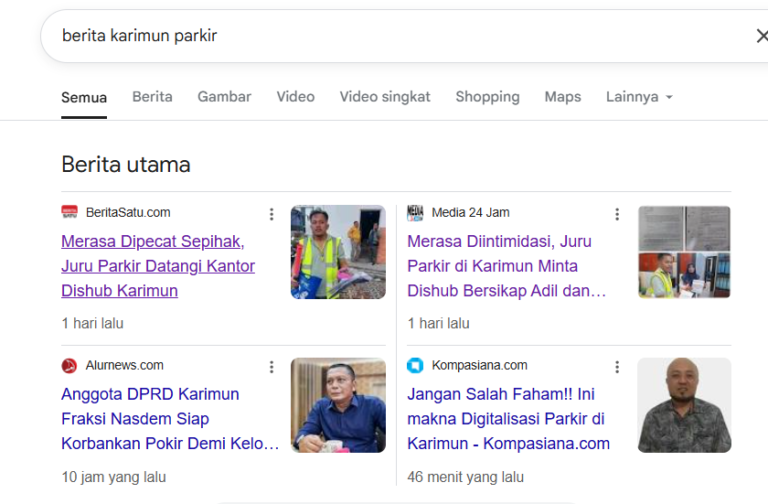Image resolution: width=768 pixels, height=504 pixels.
Task: Click the Kompasiana.com article thumbnail
Action: click(684, 405)
